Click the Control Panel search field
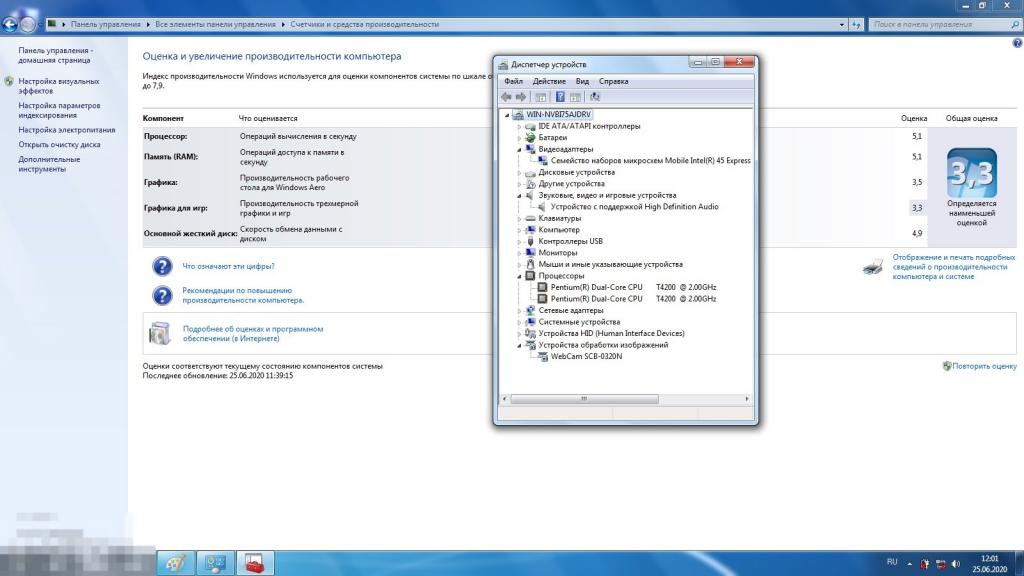This screenshot has height=576, width=1024. point(944,25)
